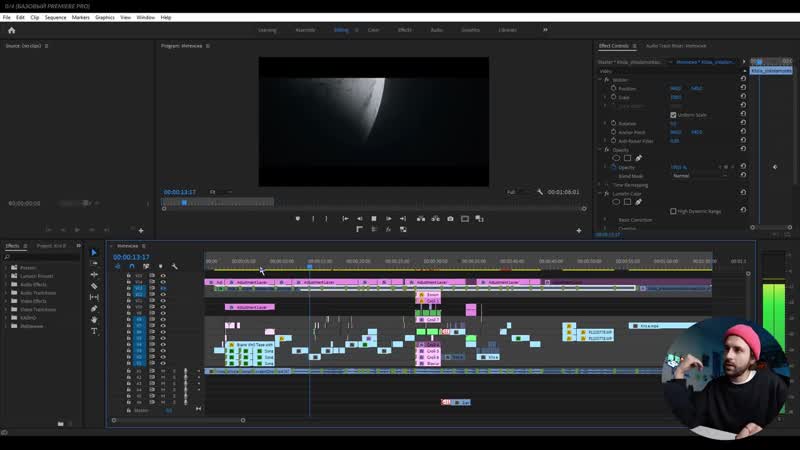This screenshot has height=450, width=800.
Task: Select the Pen tool in tools panel
Action: point(94,308)
